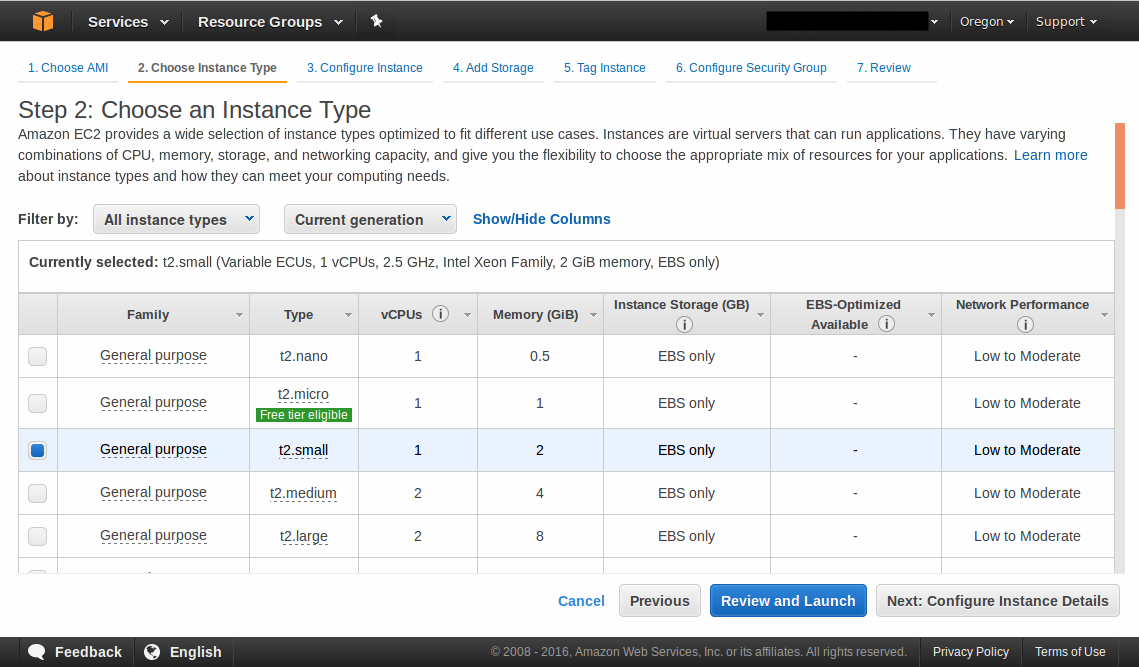Click the EBS-Optimized Available info icon

click(886, 324)
